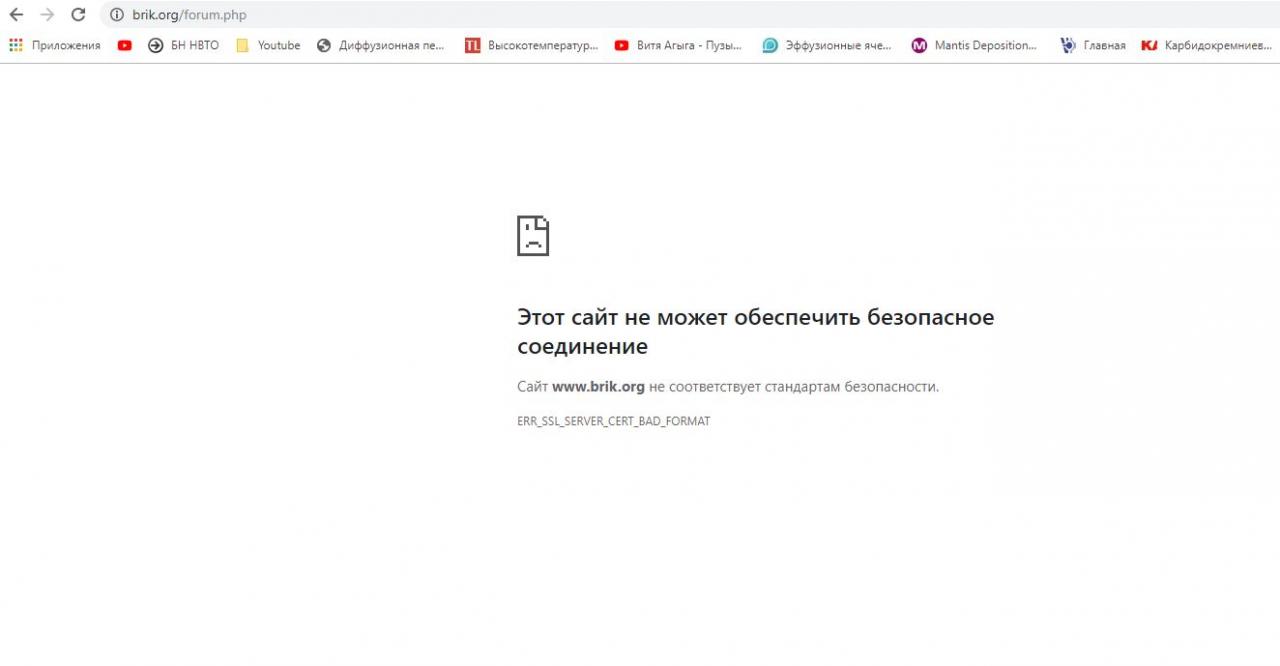Open the БН НВТО bookmark

pos(183,45)
